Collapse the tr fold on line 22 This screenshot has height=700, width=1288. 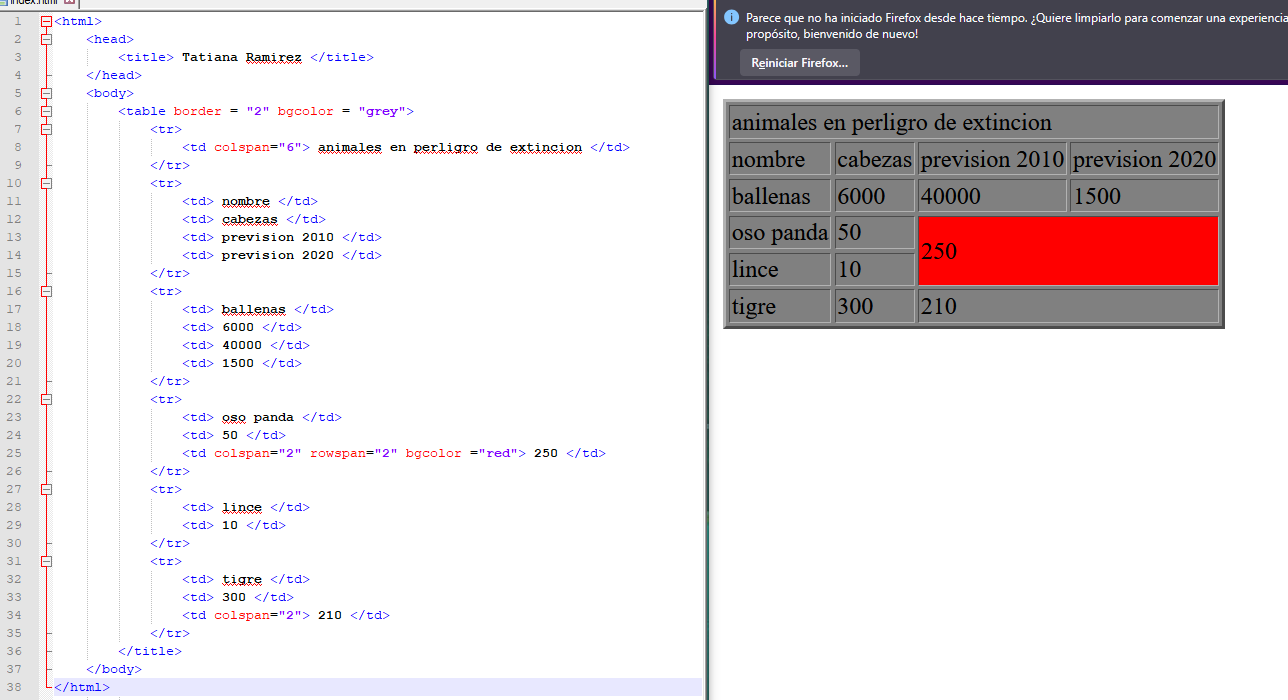point(46,399)
